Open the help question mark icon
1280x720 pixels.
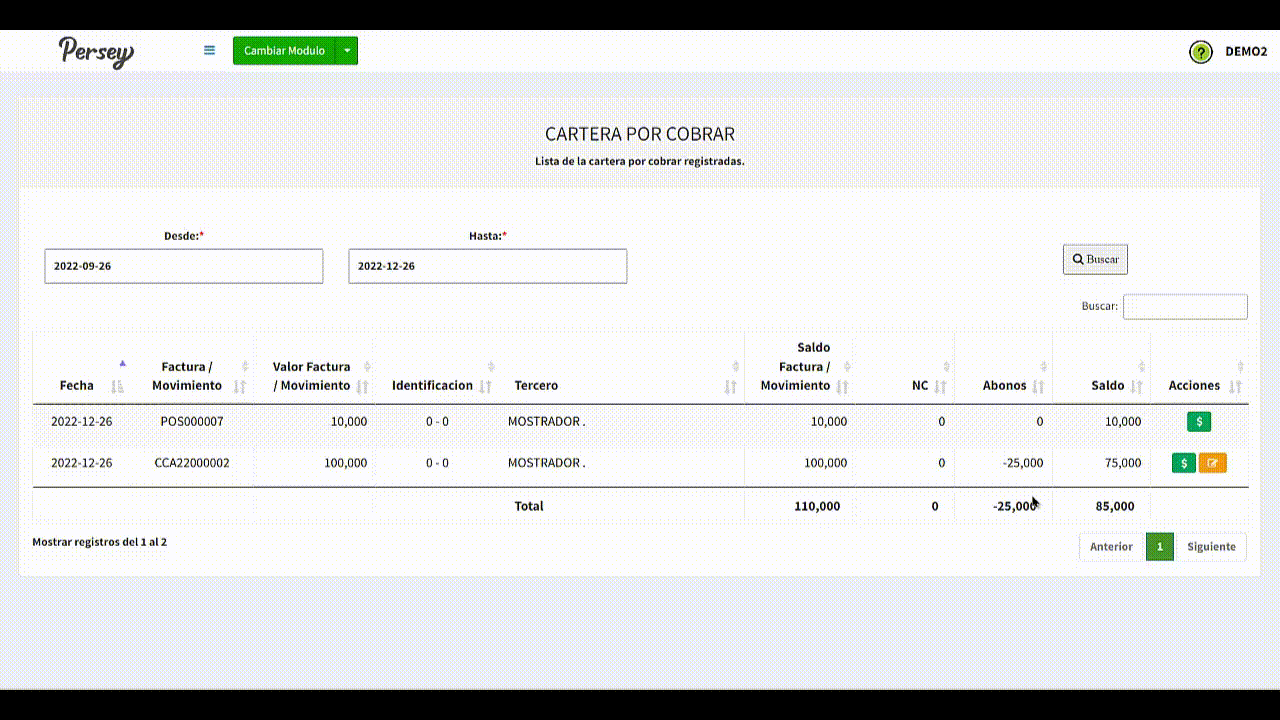(x=1200, y=52)
